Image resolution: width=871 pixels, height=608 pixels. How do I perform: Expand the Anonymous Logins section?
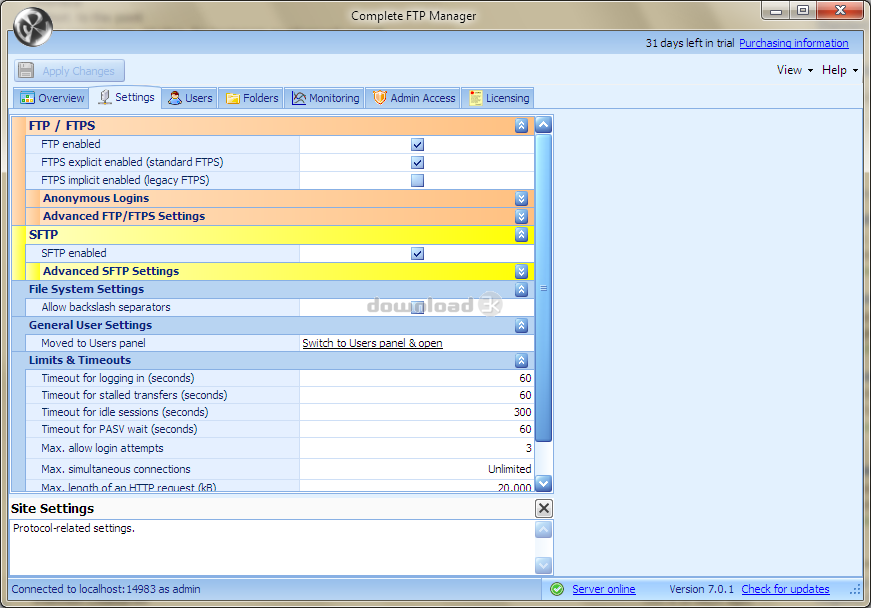[x=521, y=198]
